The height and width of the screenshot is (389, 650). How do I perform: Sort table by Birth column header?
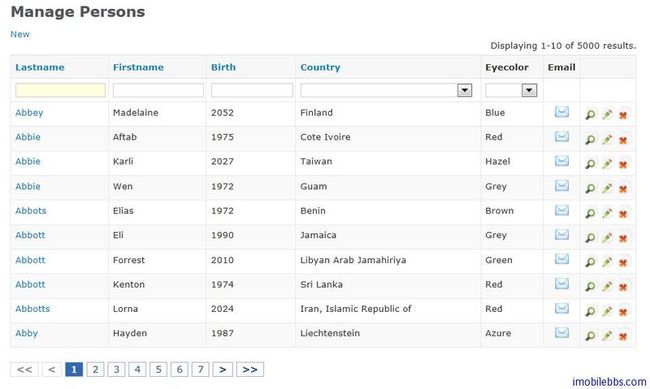(223, 67)
